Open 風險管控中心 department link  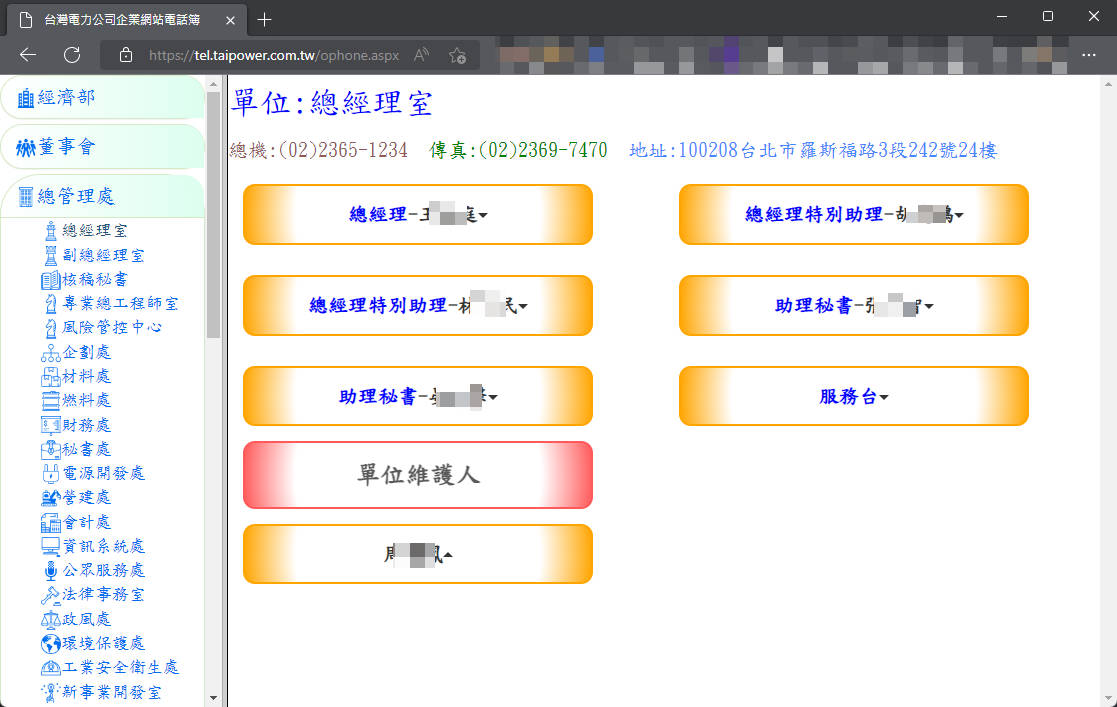tap(112, 328)
